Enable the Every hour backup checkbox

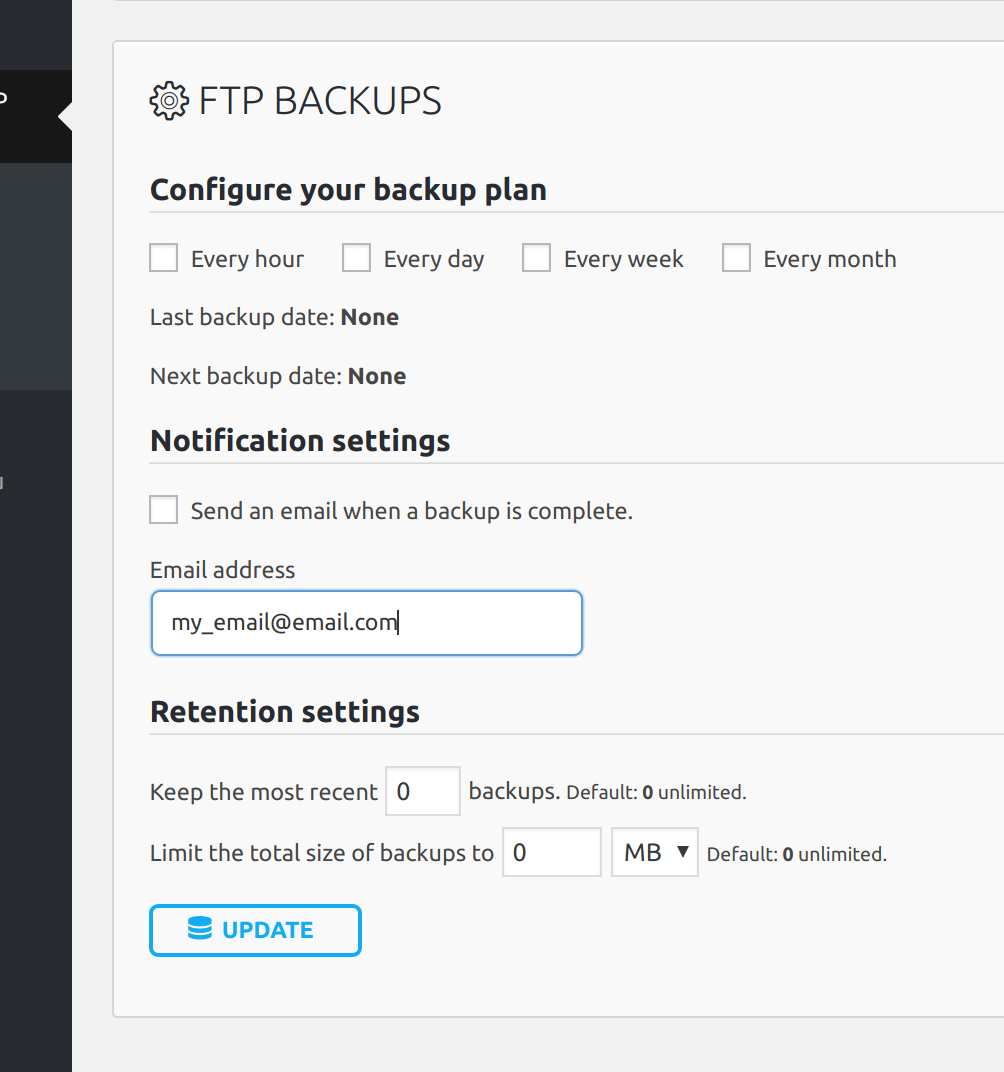click(x=164, y=258)
